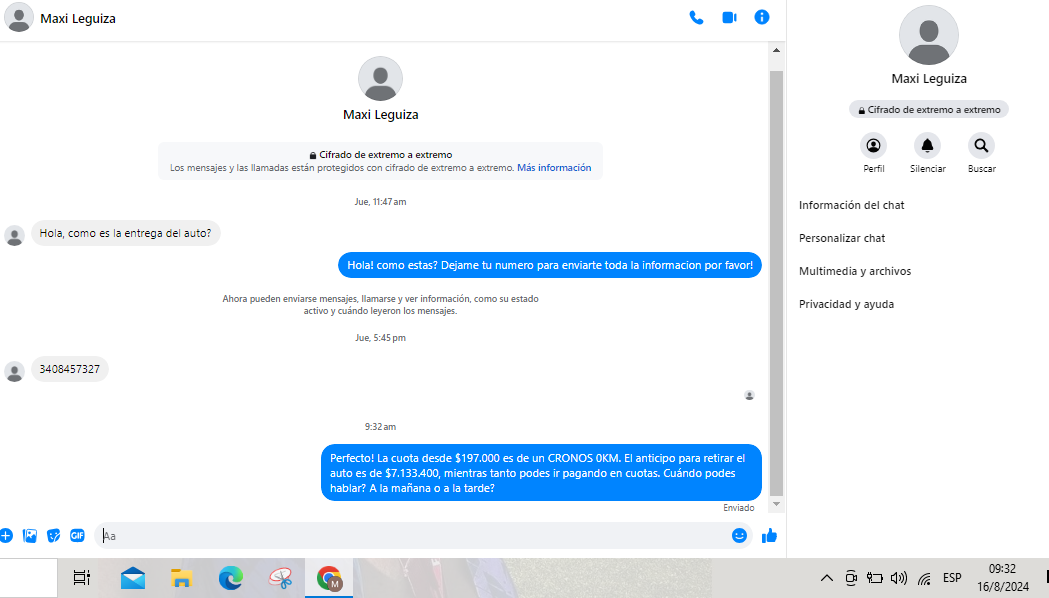The width and height of the screenshot is (1049, 598).
Task: Choose a sticker from the composer bar
Action: point(54,535)
